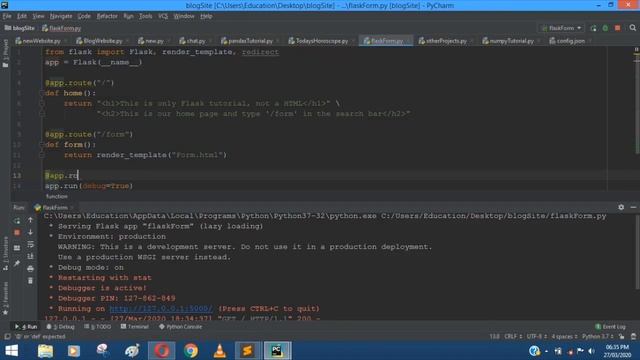Open the Window menu

click(184, 16)
